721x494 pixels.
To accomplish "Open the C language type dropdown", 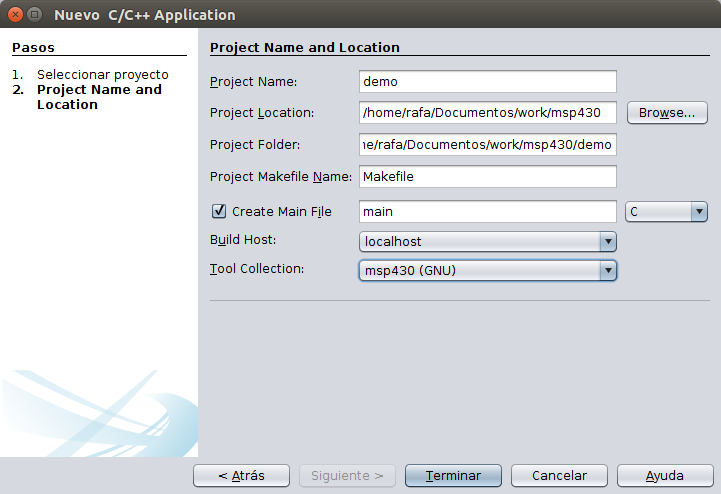I will pyautogui.click(x=666, y=211).
